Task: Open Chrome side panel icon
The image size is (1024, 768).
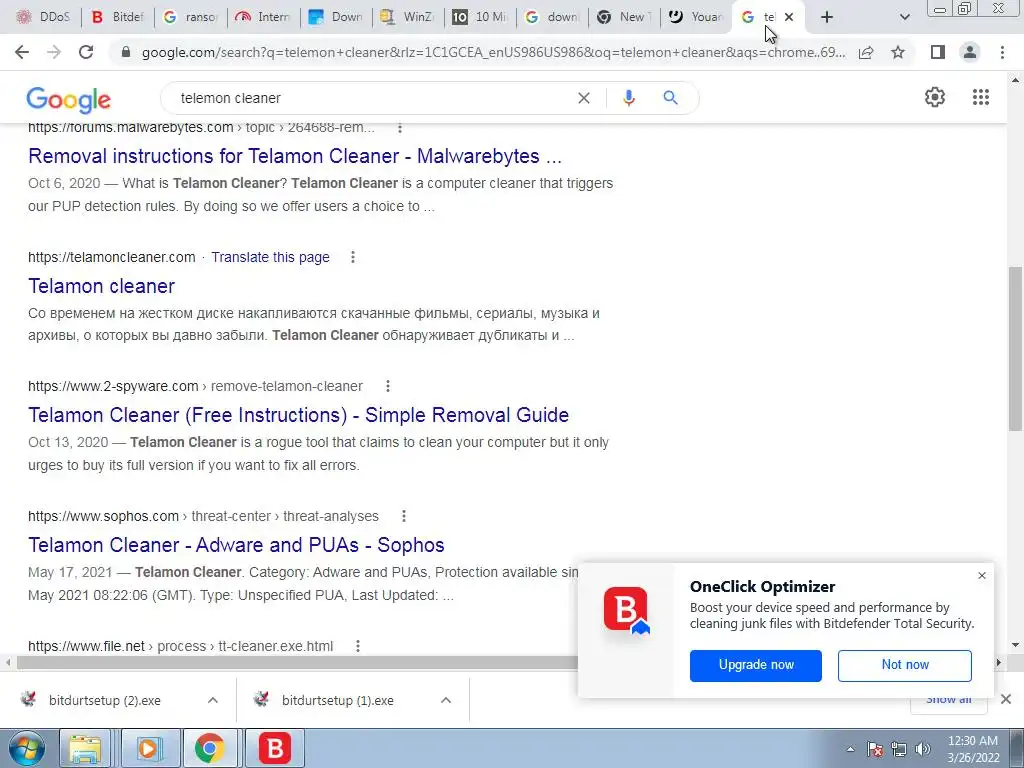Action: [x=938, y=52]
